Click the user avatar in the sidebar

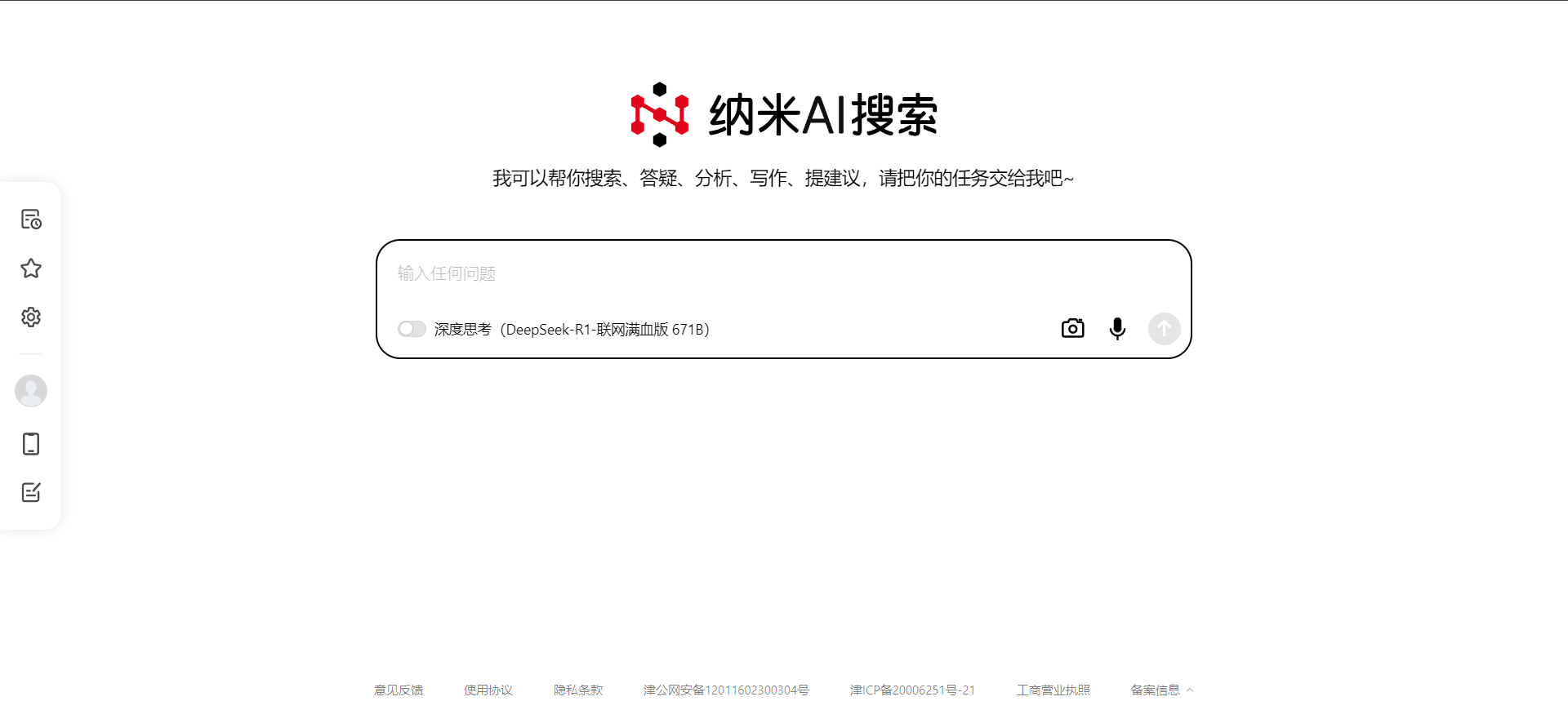pyautogui.click(x=31, y=391)
